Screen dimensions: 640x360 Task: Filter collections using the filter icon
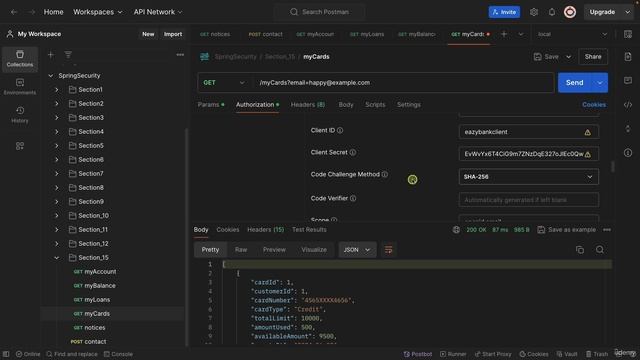[68, 54]
